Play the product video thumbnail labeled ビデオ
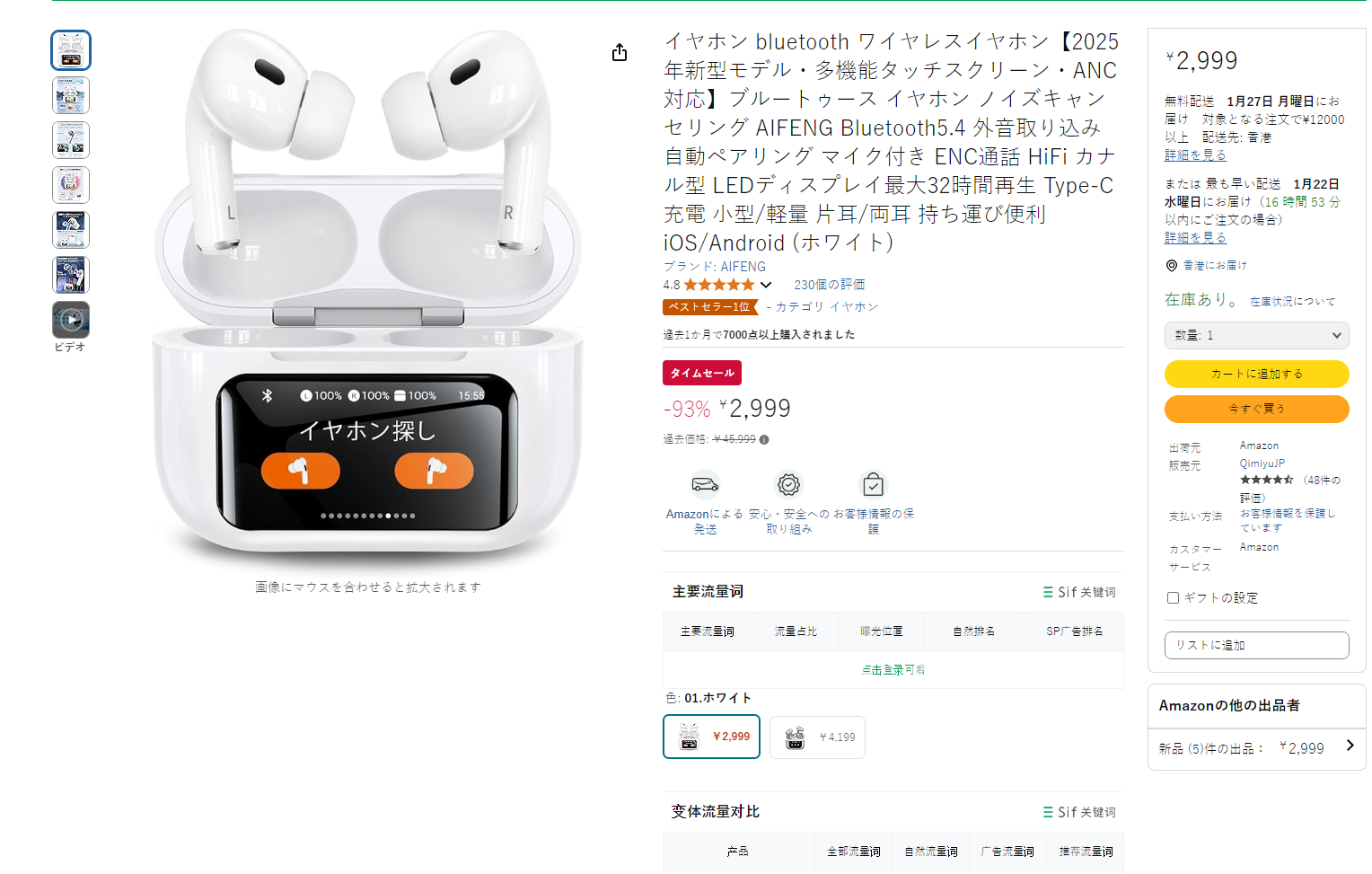This screenshot has width=1372, height=874. [x=71, y=320]
